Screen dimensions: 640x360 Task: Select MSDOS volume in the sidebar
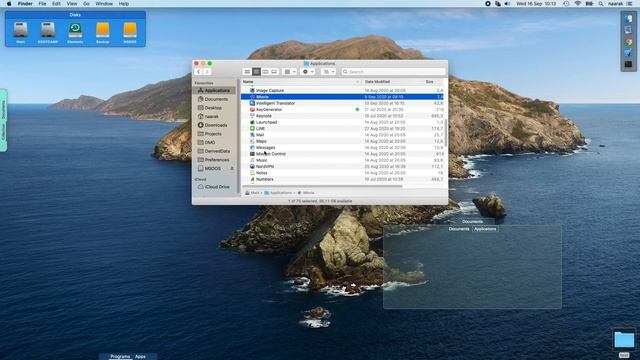[210, 168]
